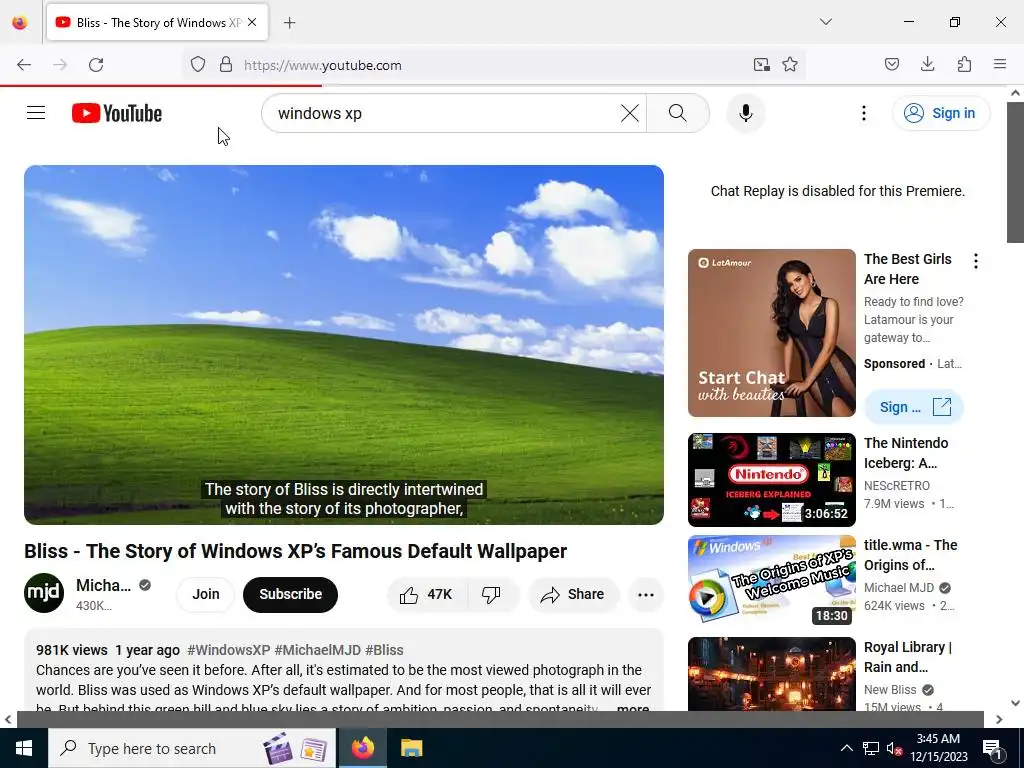Open picture-in-picture from the address bar
This screenshot has height=768, width=1024.
[x=761, y=65]
